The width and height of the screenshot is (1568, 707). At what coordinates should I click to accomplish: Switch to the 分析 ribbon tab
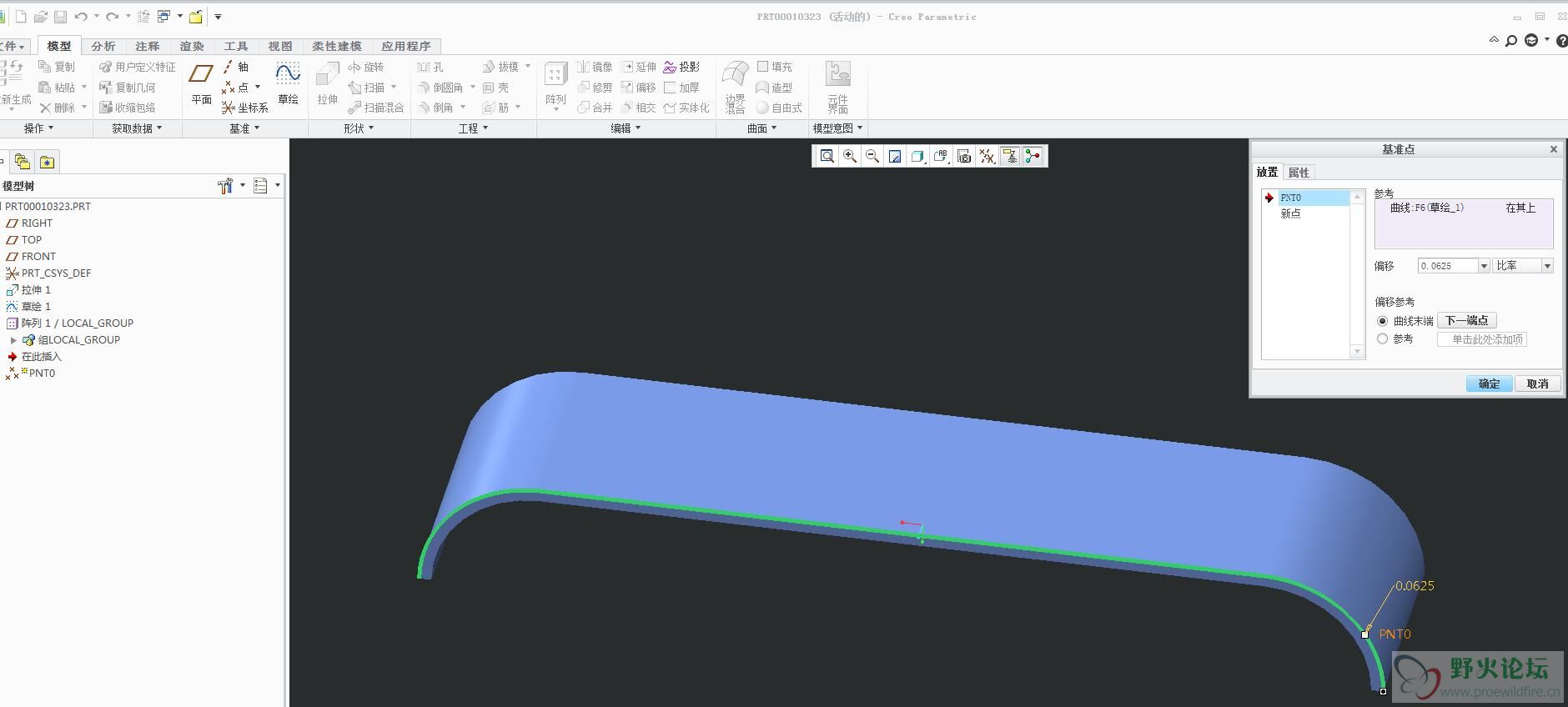point(103,47)
